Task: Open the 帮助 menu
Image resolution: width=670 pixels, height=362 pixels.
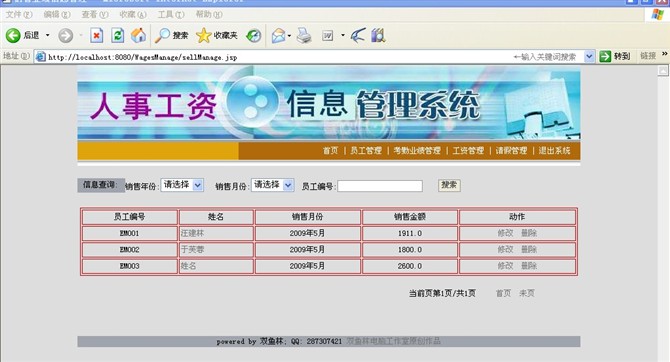Action: pos(209,15)
